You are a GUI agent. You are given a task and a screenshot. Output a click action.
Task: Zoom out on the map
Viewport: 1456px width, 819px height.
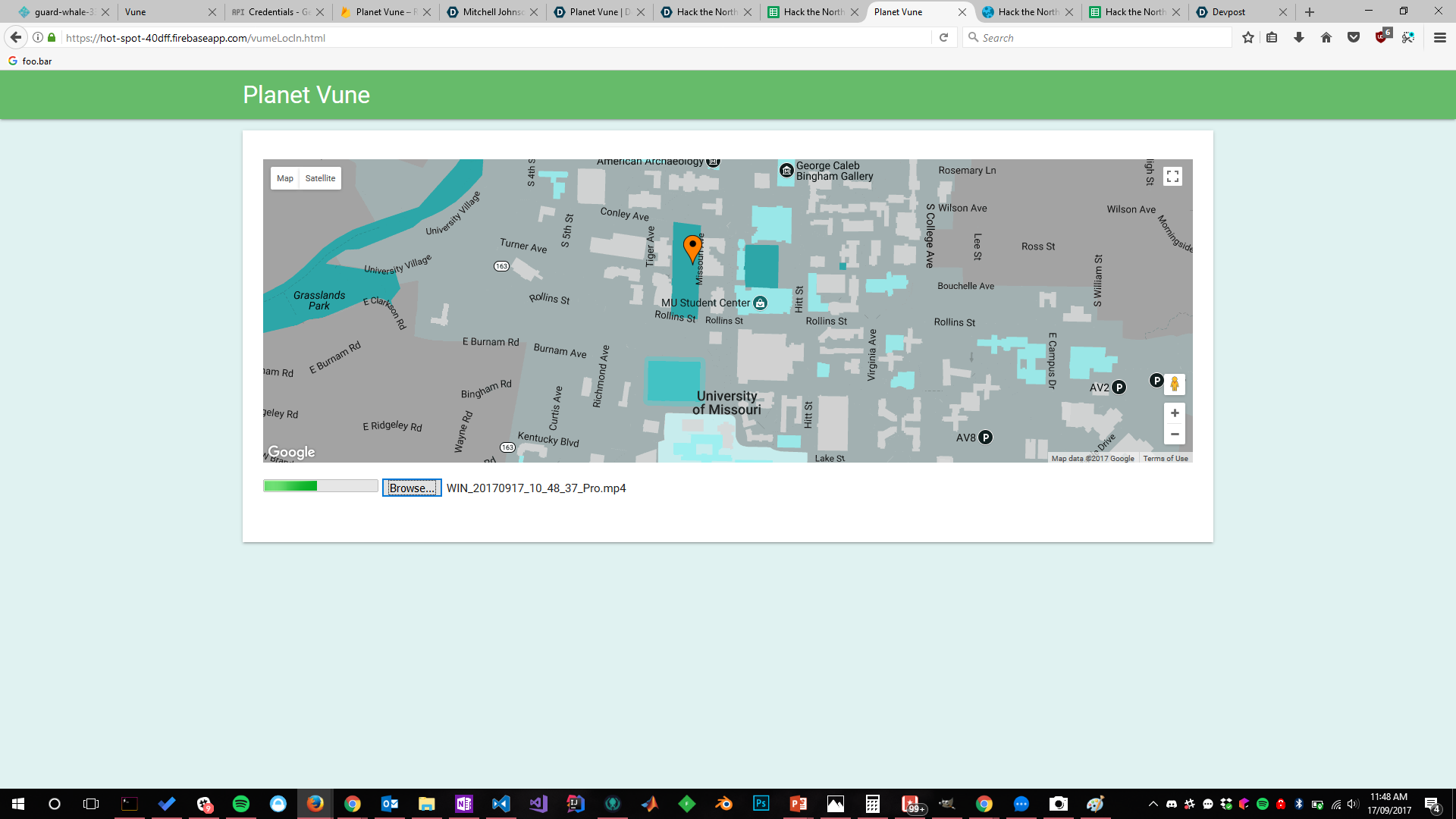click(1174, 435)
